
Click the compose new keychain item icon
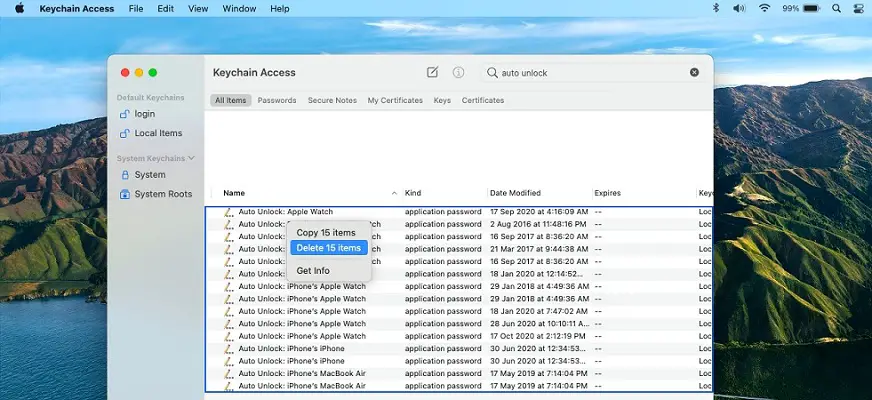(432, 72)
